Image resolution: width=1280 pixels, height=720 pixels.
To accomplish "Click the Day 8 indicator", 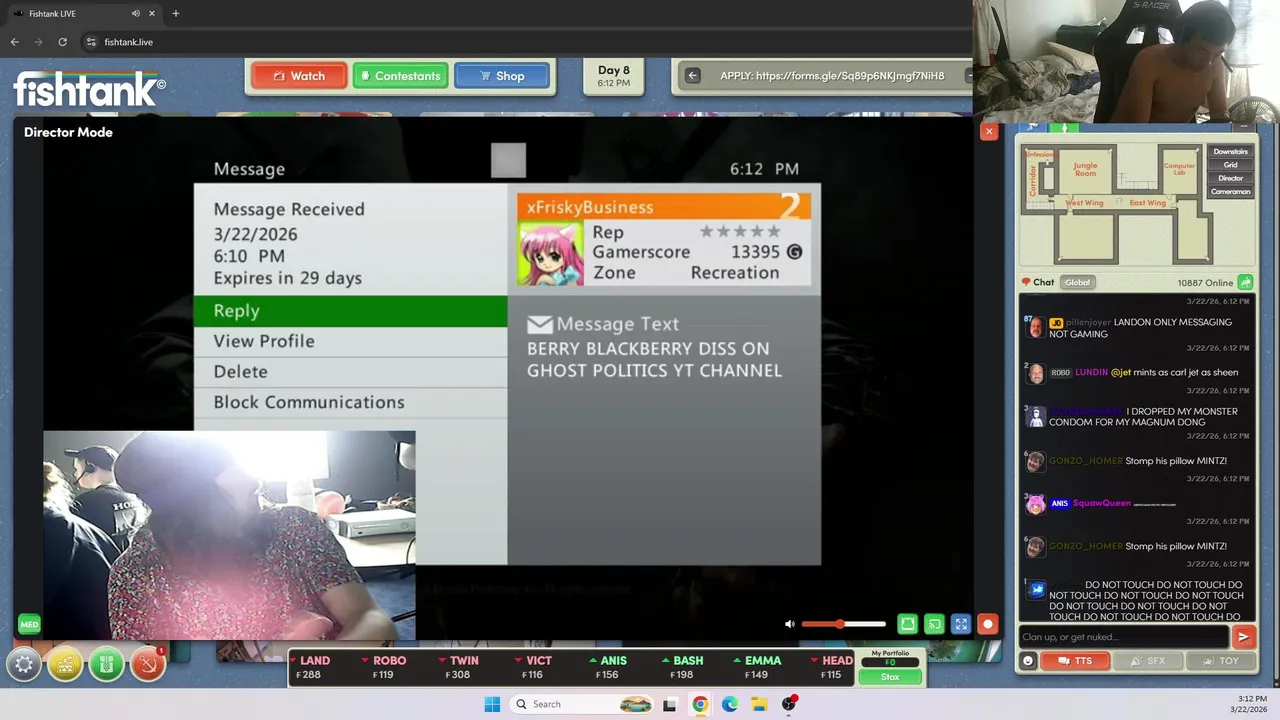I will tap(614, 76).
